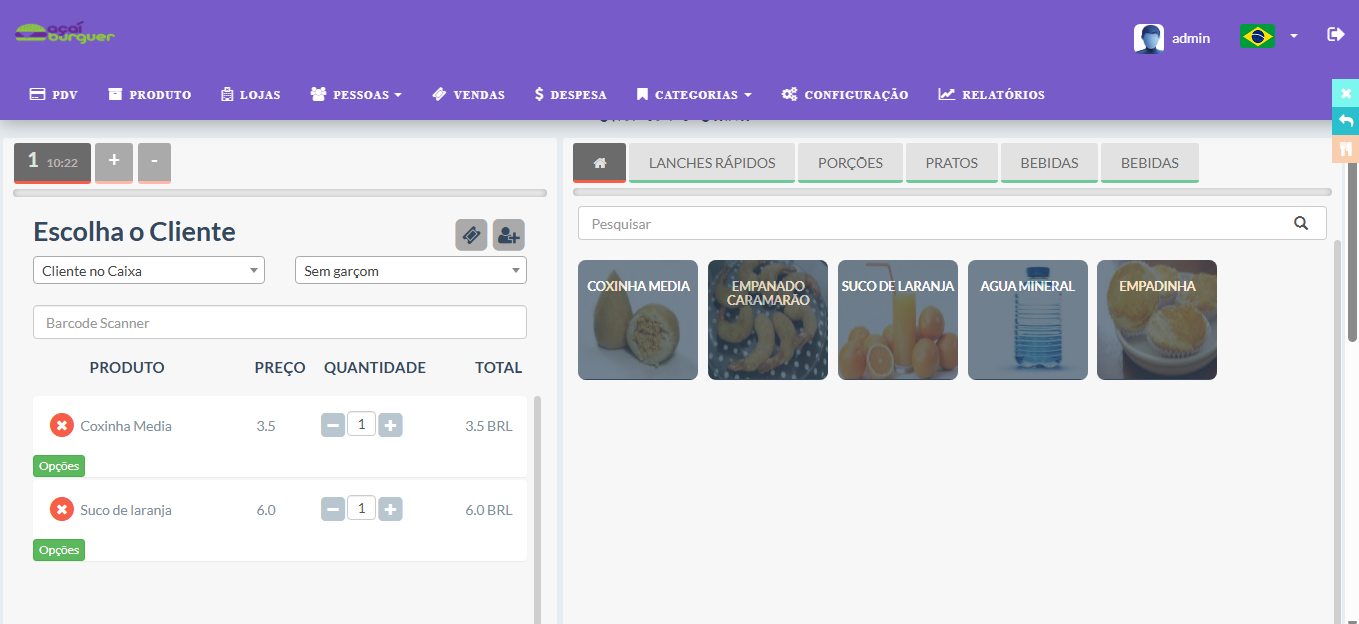Viewport: 1359px width, 624px height.
Task: Click the logout icon in the header
Action: (x=1335, y=35)
